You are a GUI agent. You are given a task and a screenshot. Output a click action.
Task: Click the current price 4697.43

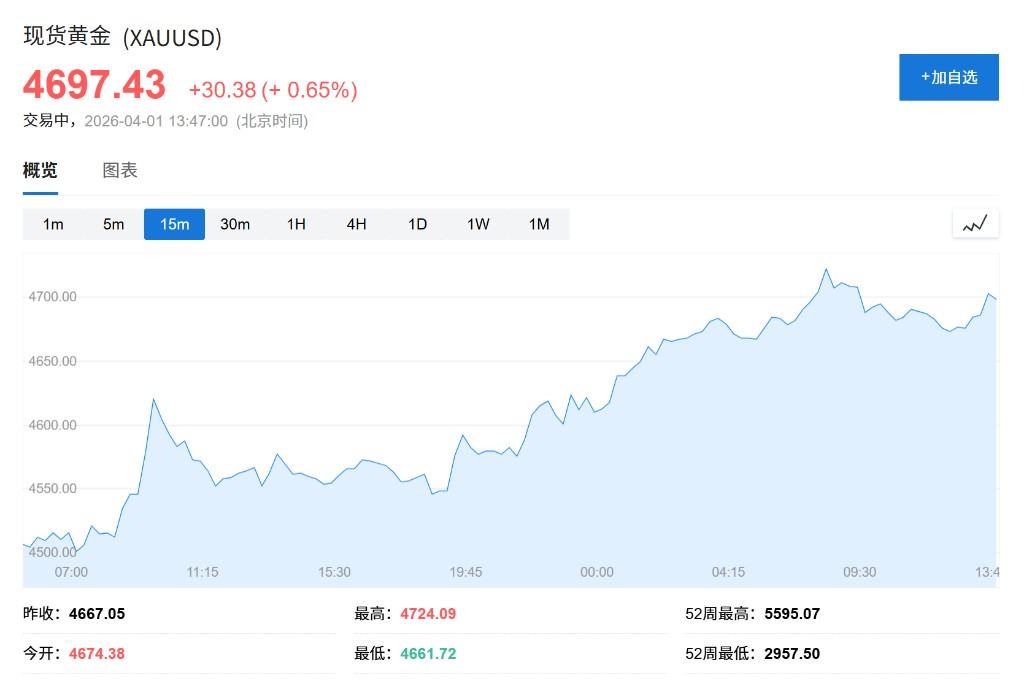coord(94,86)
